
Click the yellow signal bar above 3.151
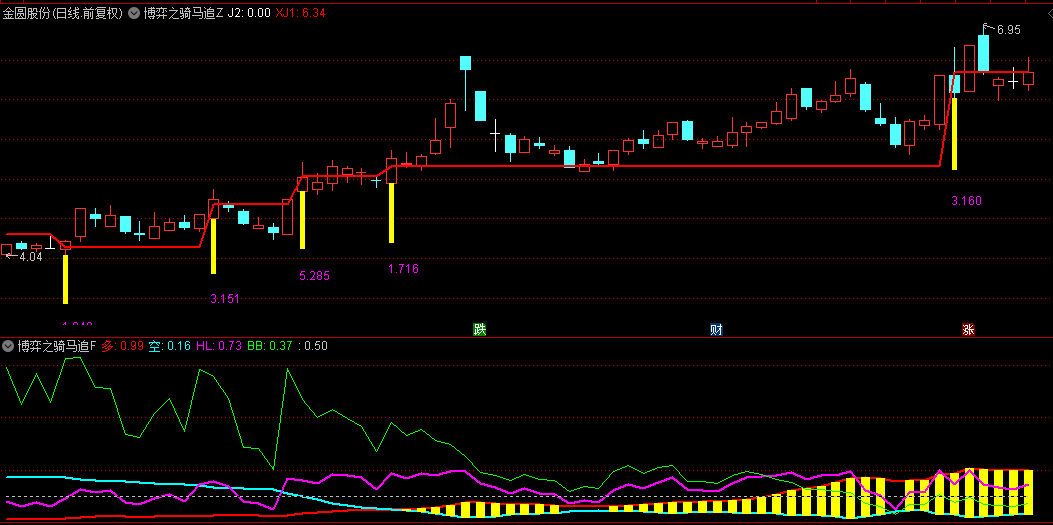tap(214, 246)
